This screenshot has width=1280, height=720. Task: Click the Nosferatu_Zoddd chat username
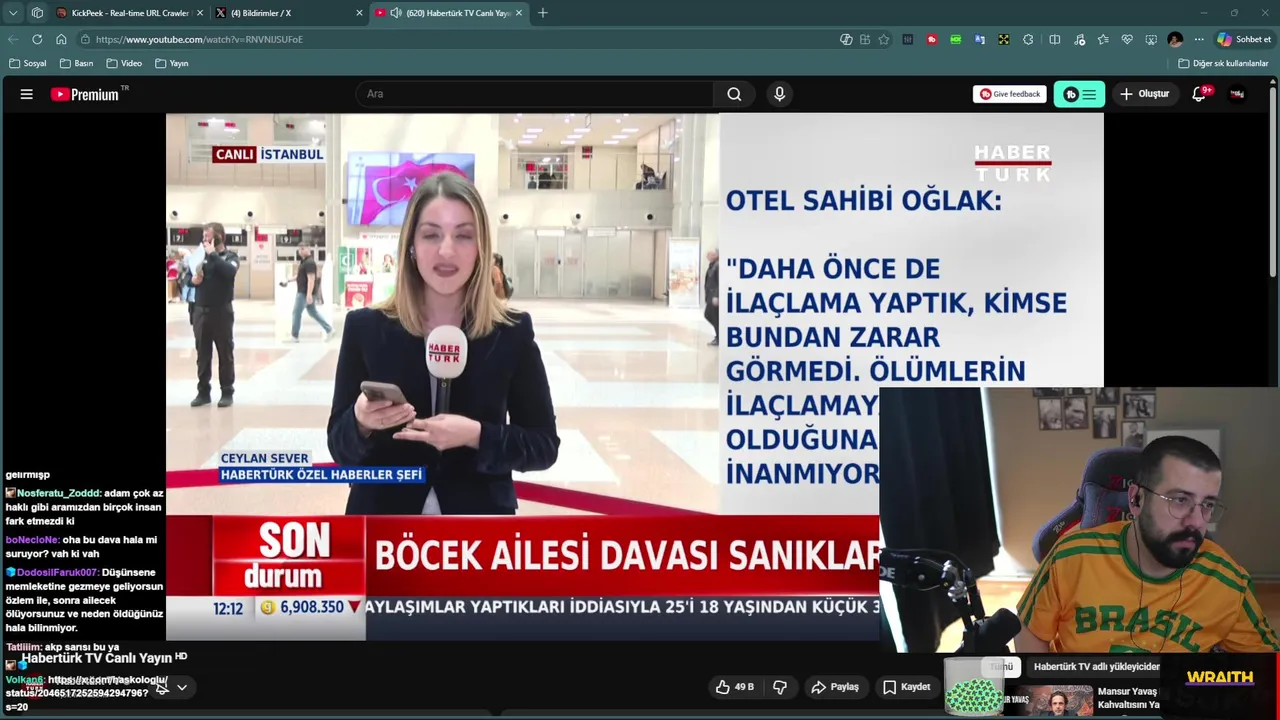(x=58, y=493)
